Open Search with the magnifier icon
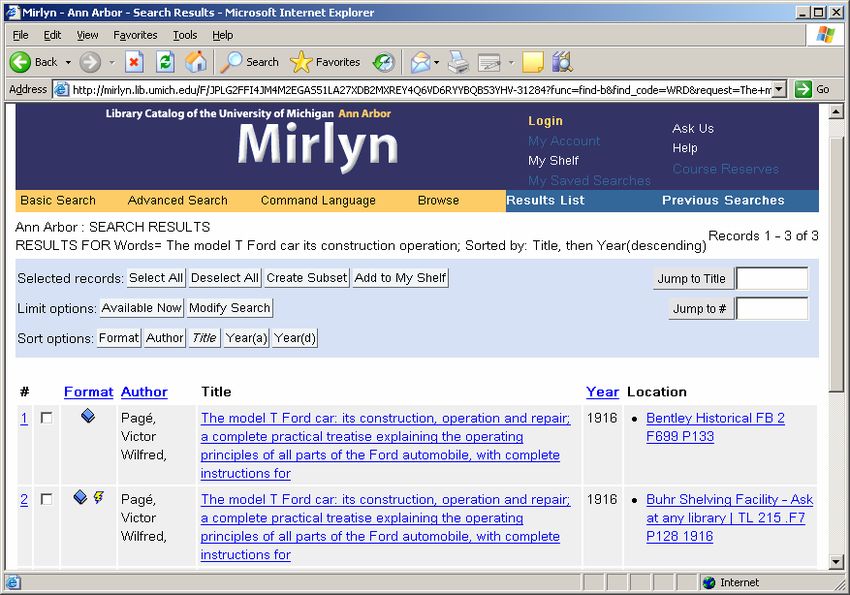Image resolution: width=850 pixels, height=595 pixels. pyautogui.click(x=231, y=62)
